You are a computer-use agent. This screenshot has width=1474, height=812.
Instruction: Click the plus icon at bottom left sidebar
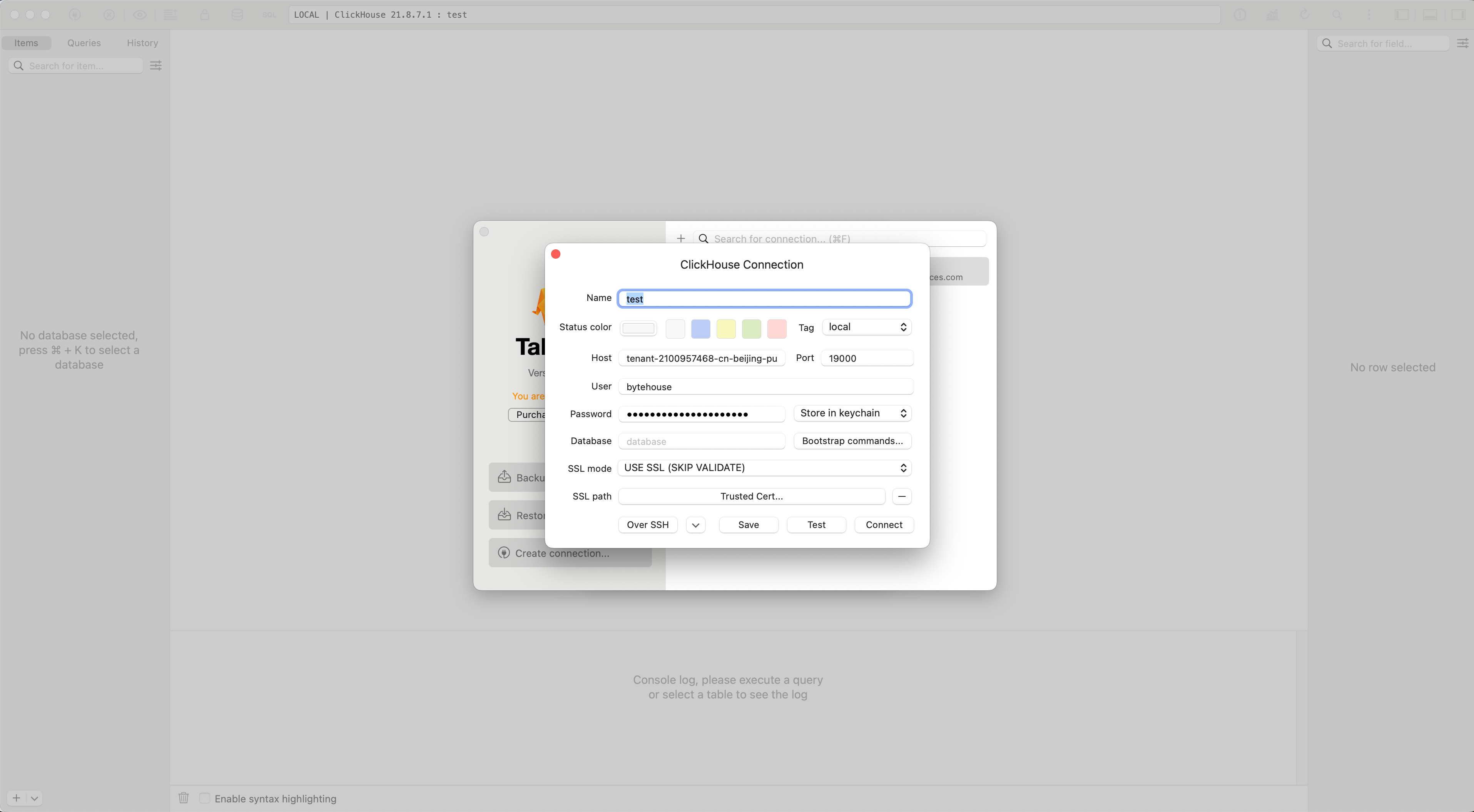pyautogui.click(x=17, y=798)
